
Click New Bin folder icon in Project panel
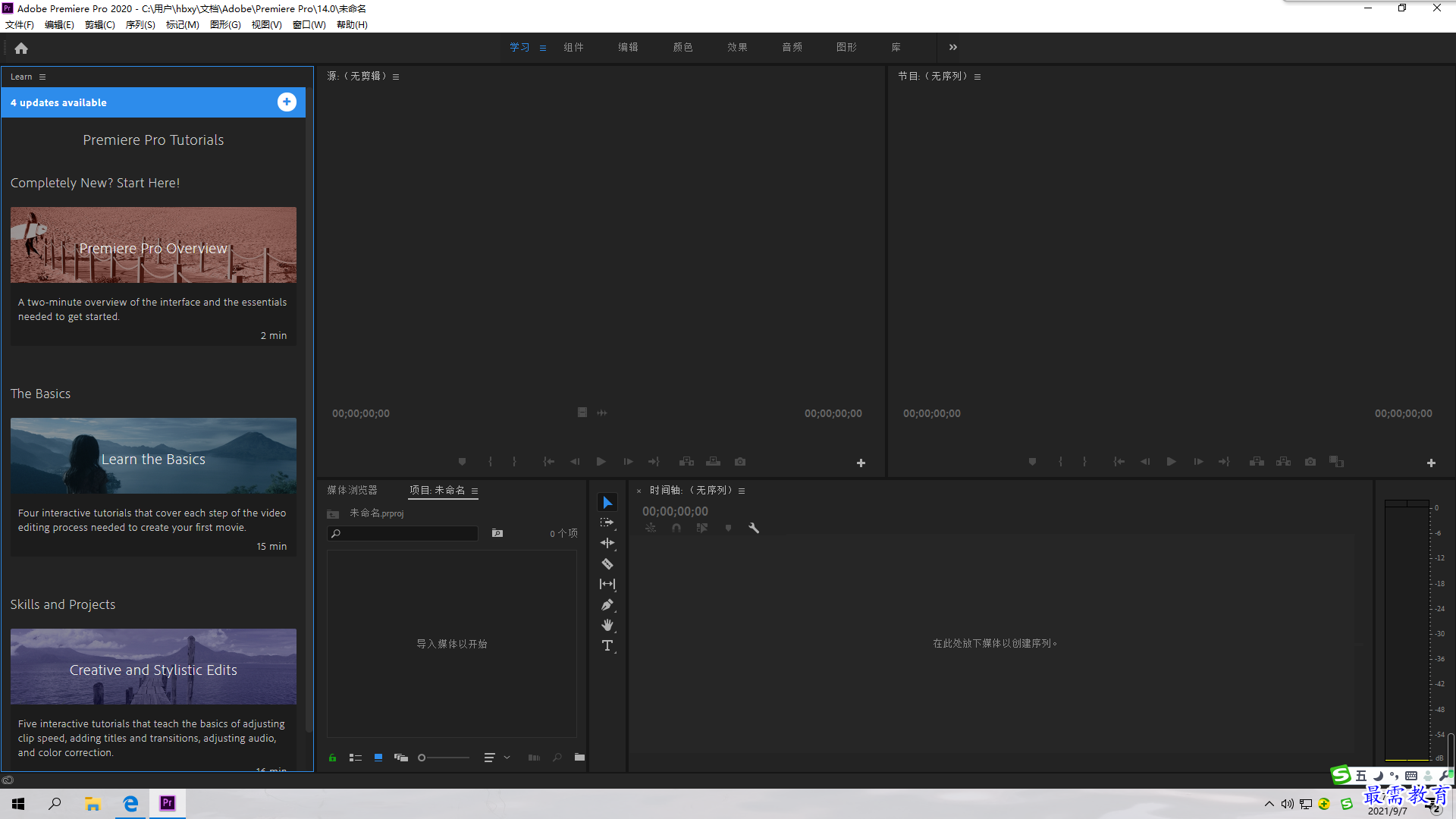[579, 757]
